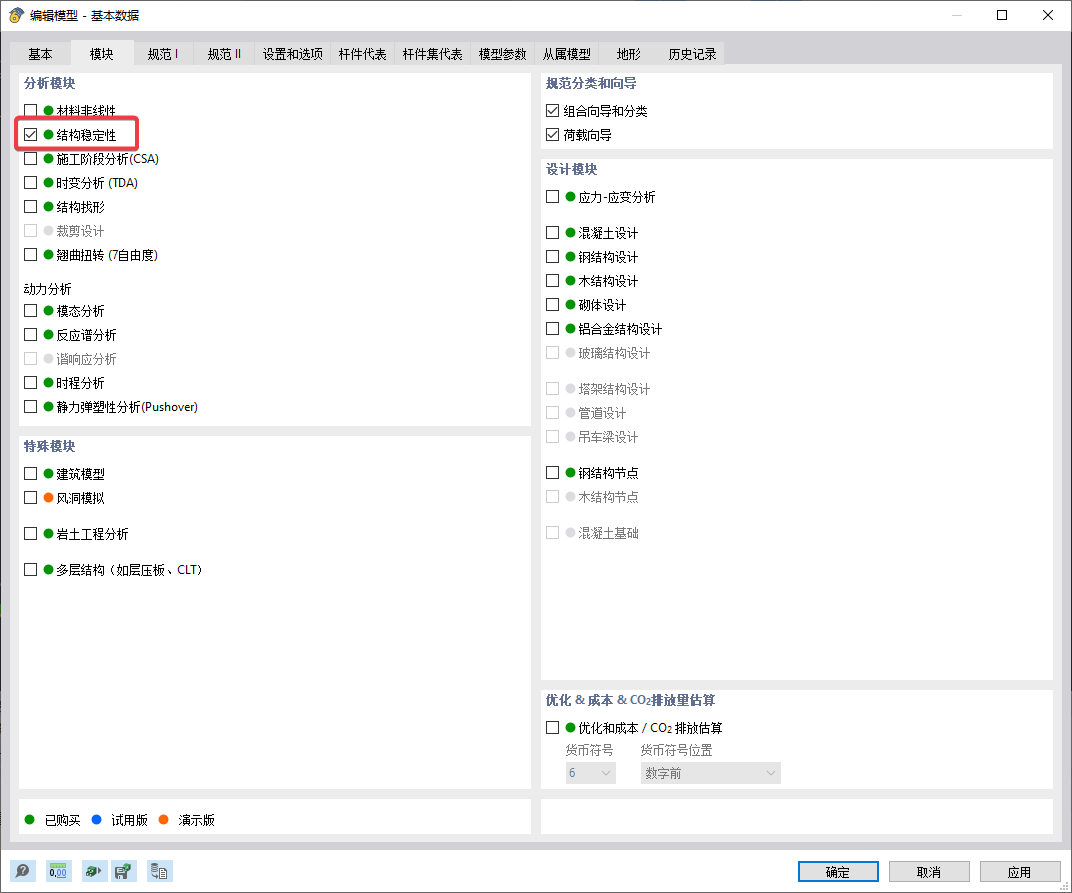Click the save as default floppy icon

click(124, 871)
